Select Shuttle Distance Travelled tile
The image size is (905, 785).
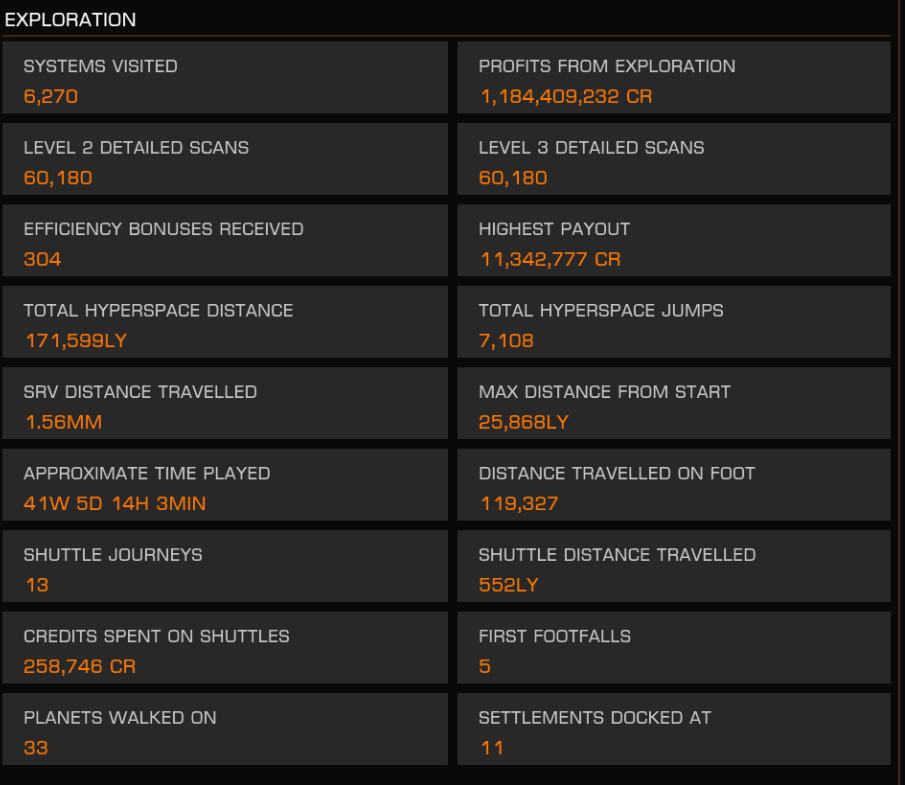pos(673,567)
